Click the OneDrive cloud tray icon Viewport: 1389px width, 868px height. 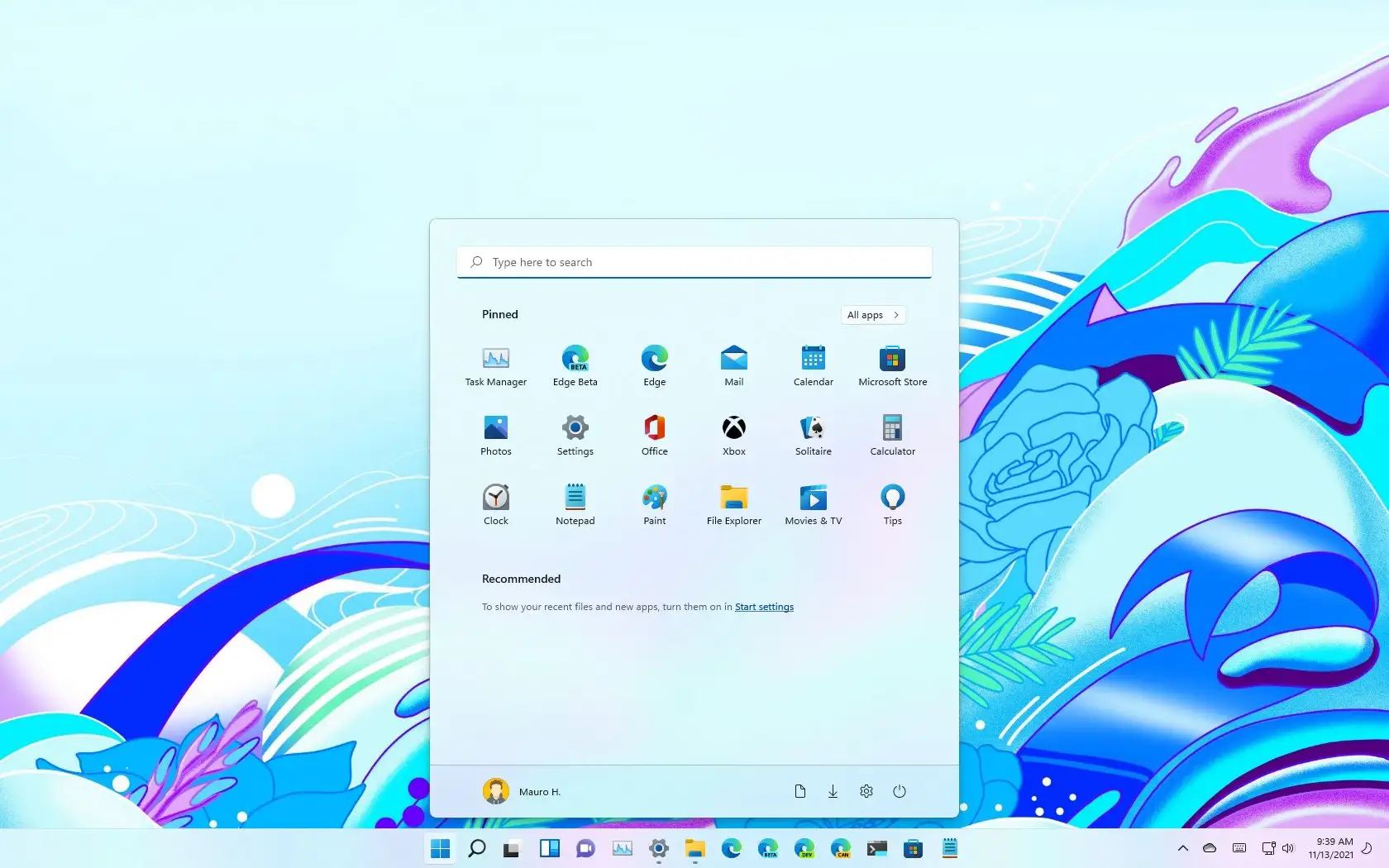pyautogui.click(x=1210, y=848)
